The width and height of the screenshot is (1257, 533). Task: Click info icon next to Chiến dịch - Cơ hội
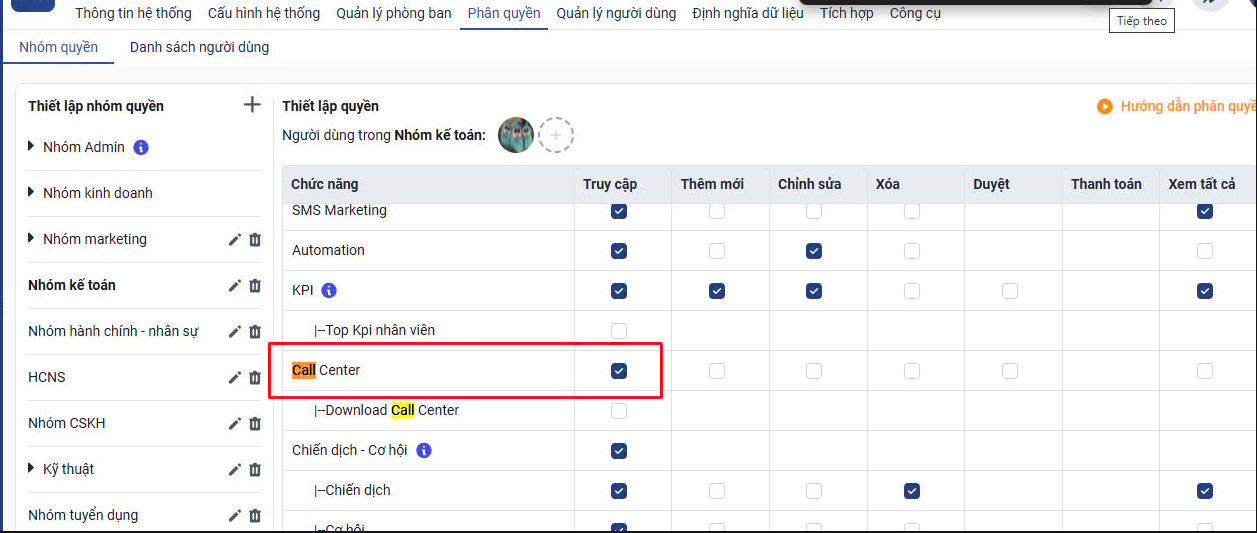click(423, 451)
